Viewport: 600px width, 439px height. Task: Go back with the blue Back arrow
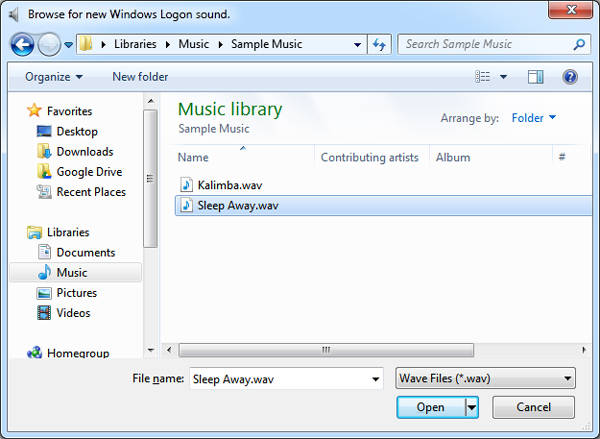22,45
